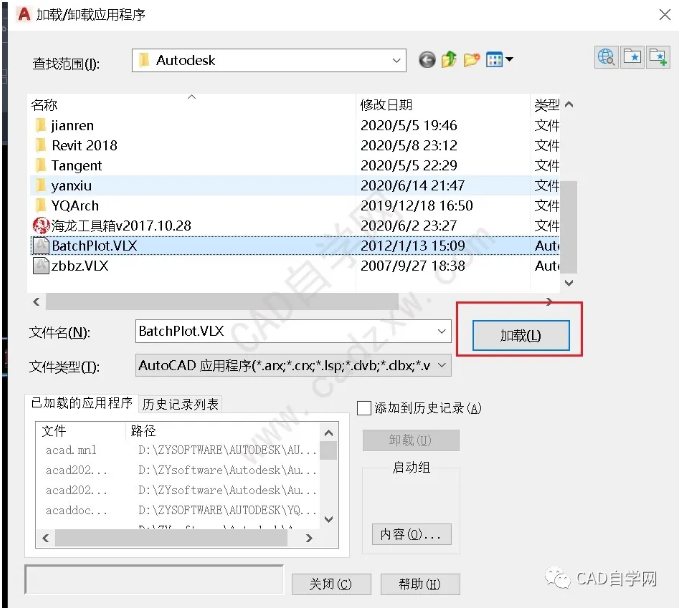This screenshot has width=684, height=611.
Task: Sort by the 类型 column header
Action: point(546,105)
